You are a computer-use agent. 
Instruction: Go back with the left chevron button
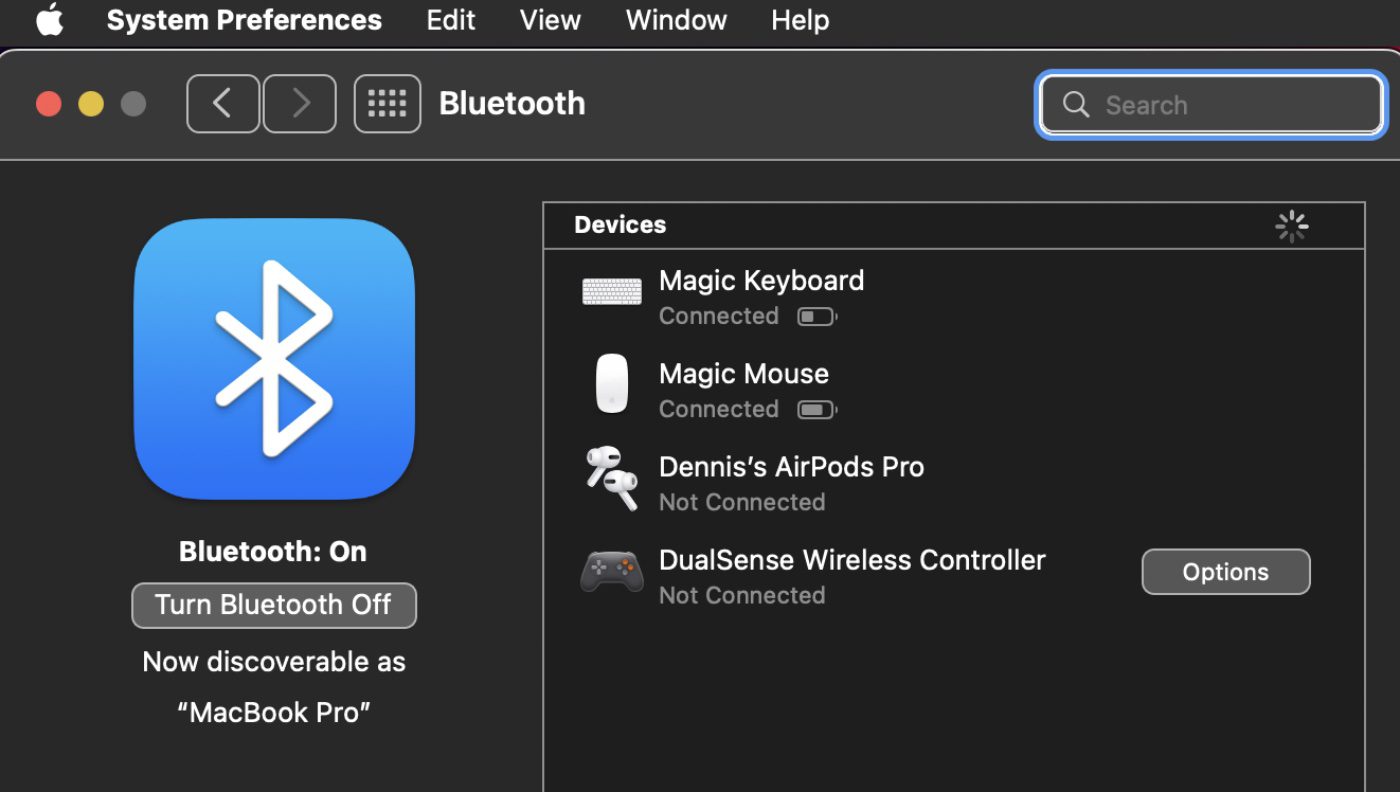point(222,103)
